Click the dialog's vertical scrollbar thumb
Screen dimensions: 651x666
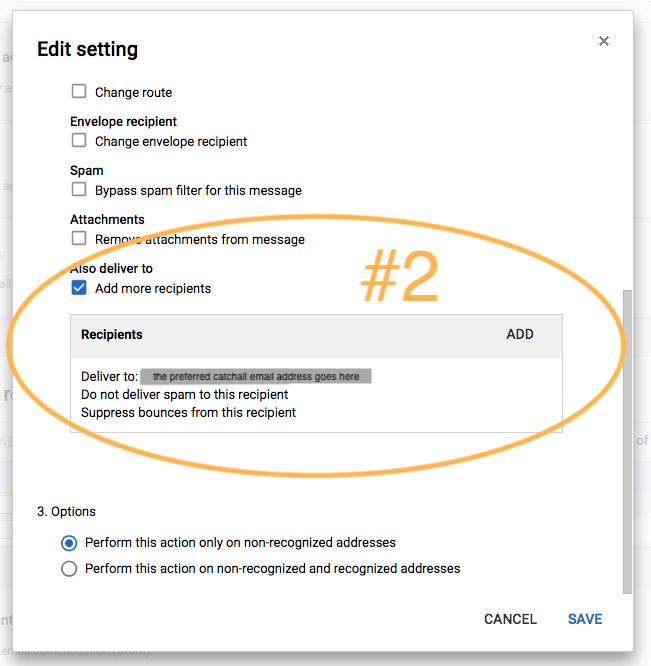tap(627, 442)
